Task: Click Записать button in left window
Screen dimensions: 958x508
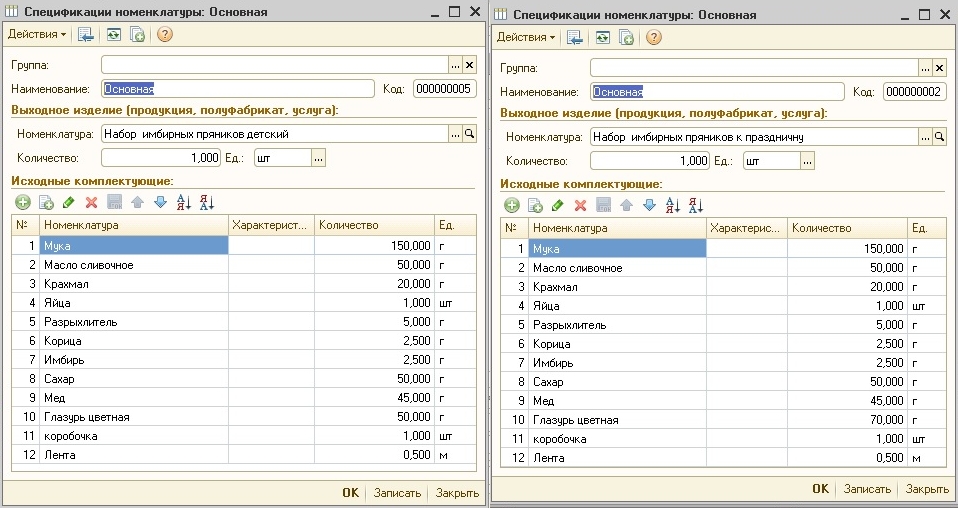Action: pos(397,493)
